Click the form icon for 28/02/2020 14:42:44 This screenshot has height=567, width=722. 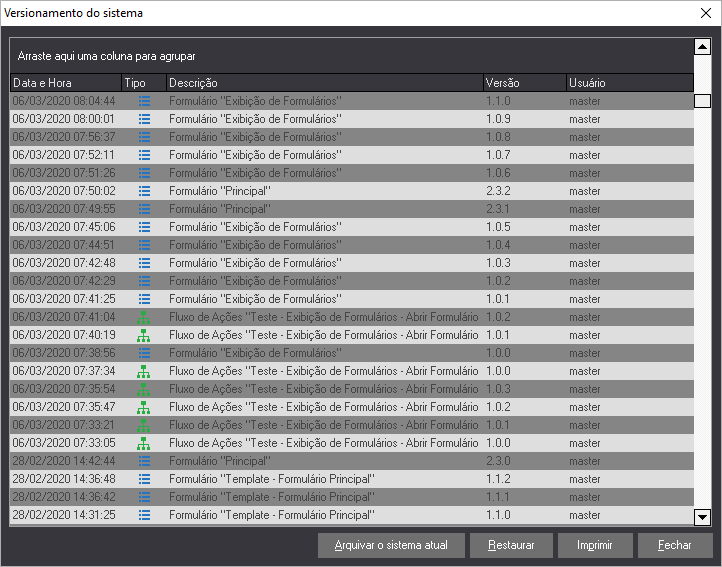click(144, 461)
